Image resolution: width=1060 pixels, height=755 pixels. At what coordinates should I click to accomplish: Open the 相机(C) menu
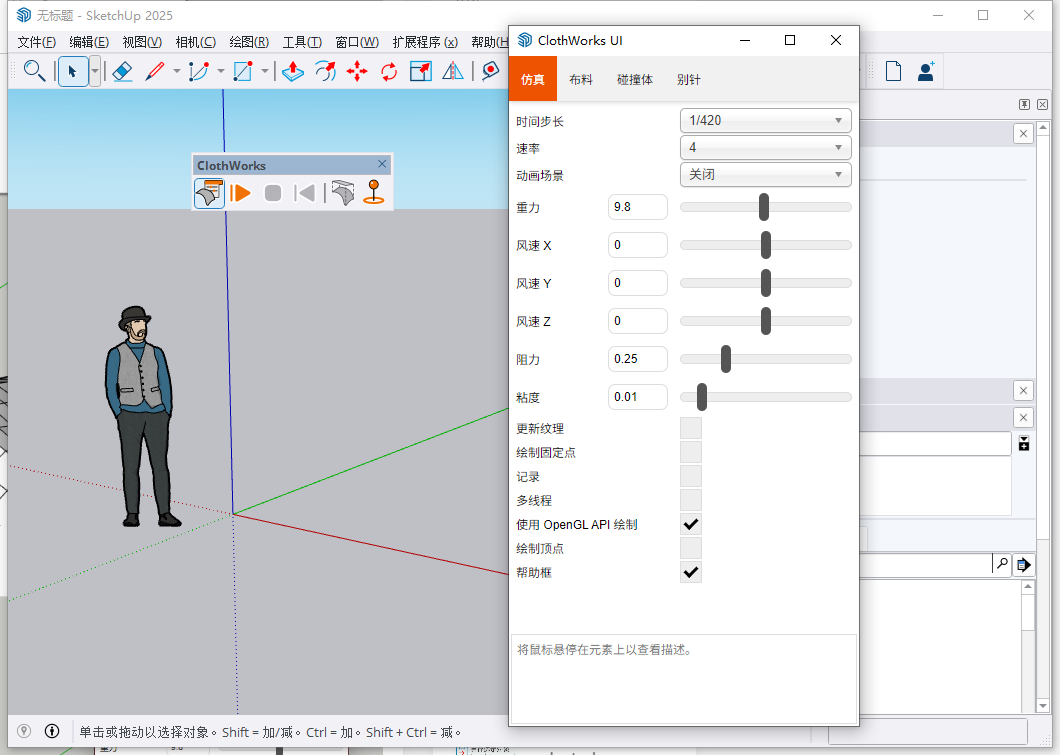[195, 42]
